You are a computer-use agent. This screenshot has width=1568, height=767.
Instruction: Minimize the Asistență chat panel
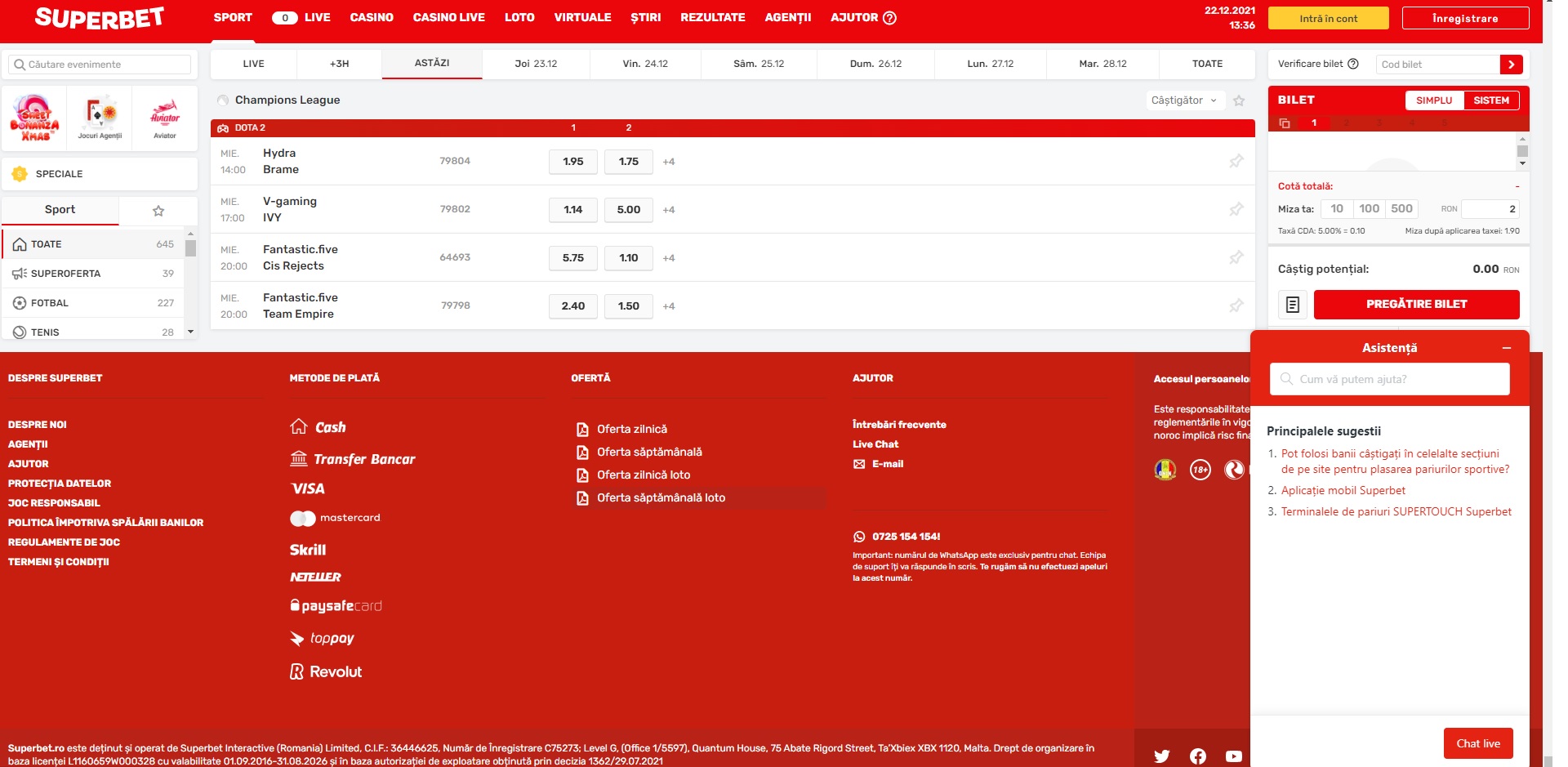(x=1507, y=348)
